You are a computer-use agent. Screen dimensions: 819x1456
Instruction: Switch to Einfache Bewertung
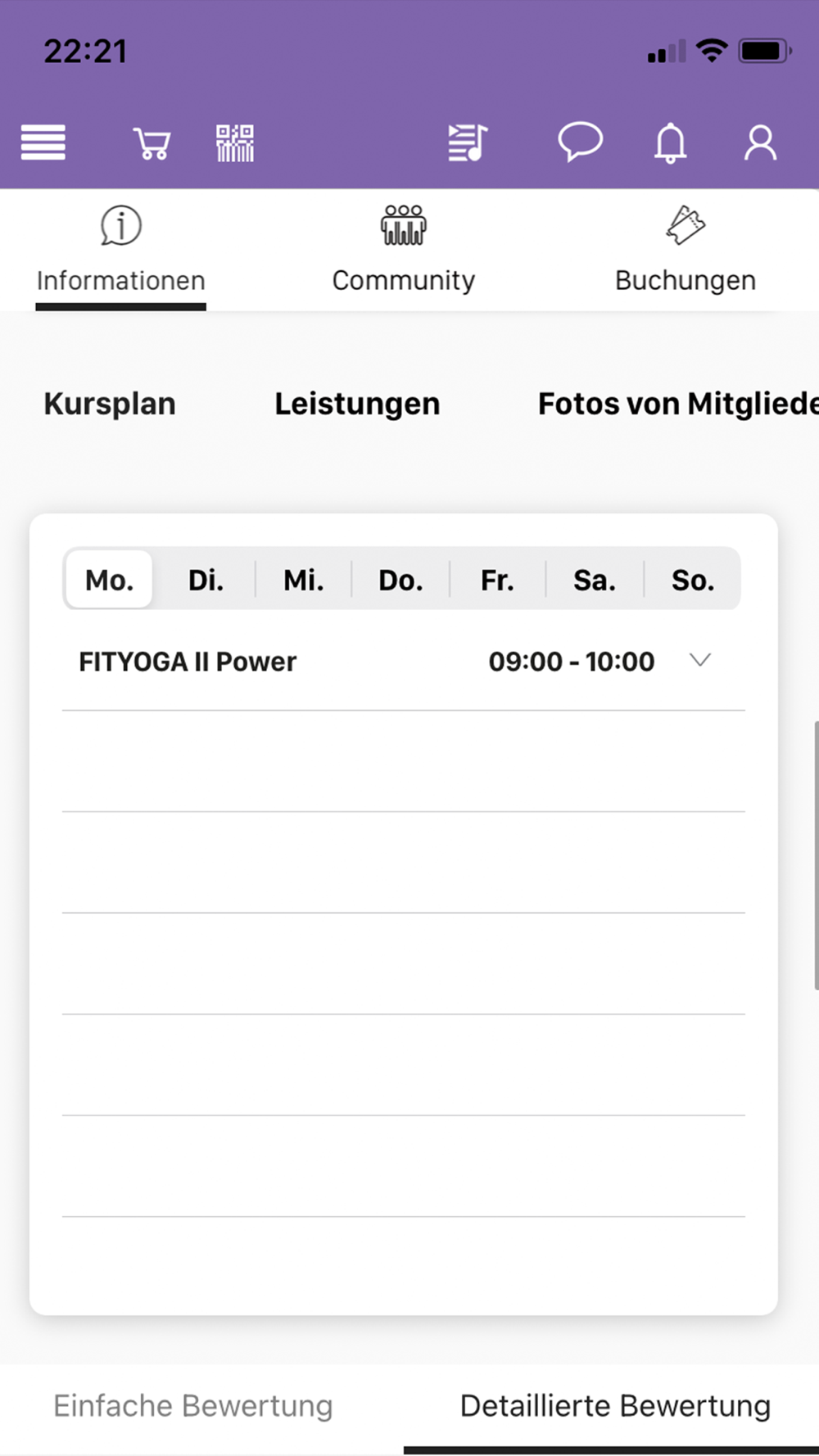pyautogui.click(x=193, y=1405)
